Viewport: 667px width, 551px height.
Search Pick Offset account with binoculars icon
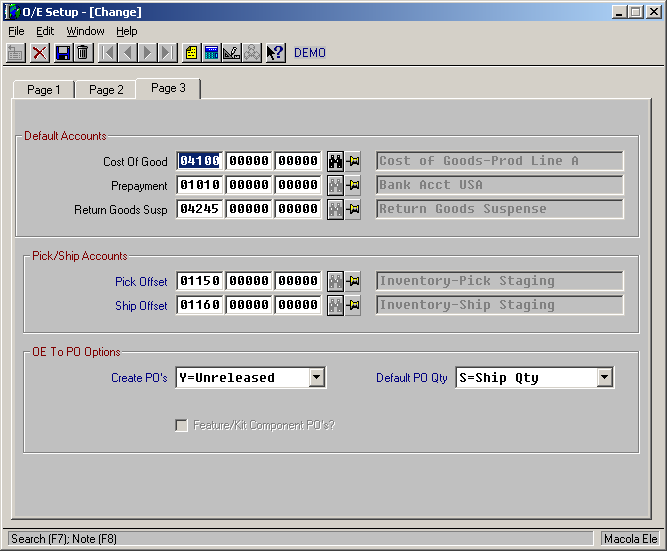[x=335, y=281]
